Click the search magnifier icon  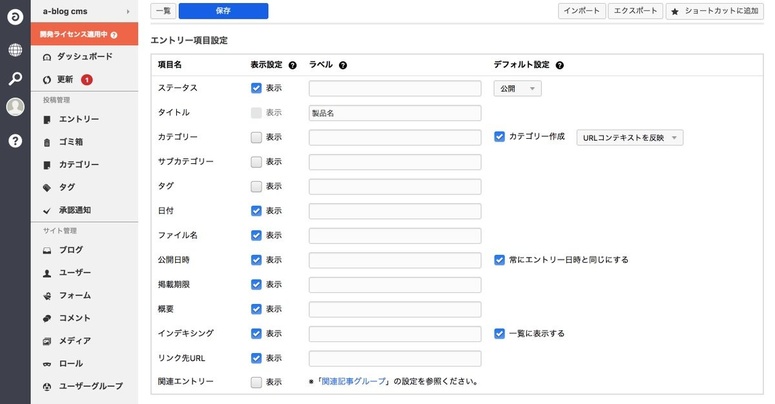pyautogui.click(x=15, y=79)
